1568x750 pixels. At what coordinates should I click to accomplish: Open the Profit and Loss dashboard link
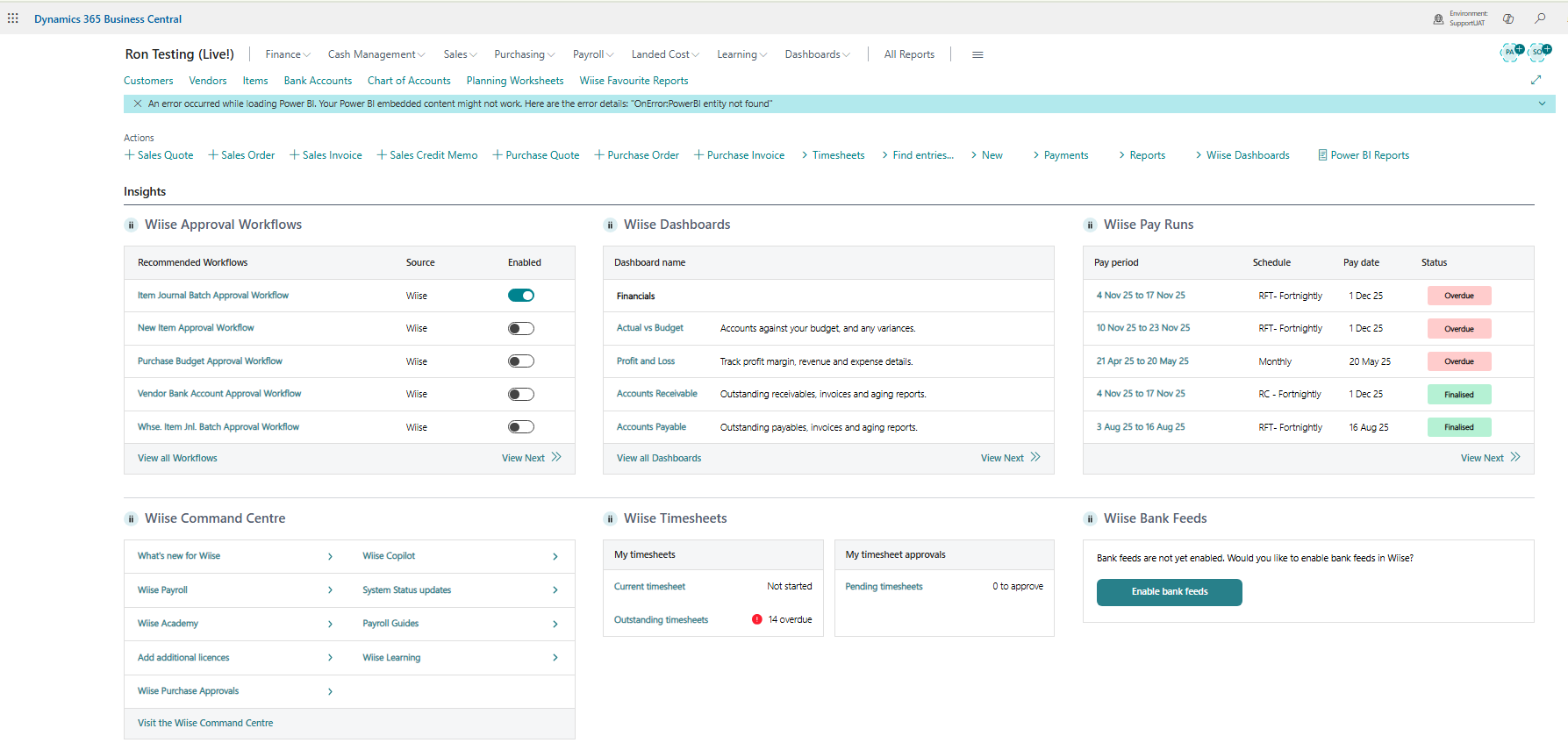click(646, 361)
